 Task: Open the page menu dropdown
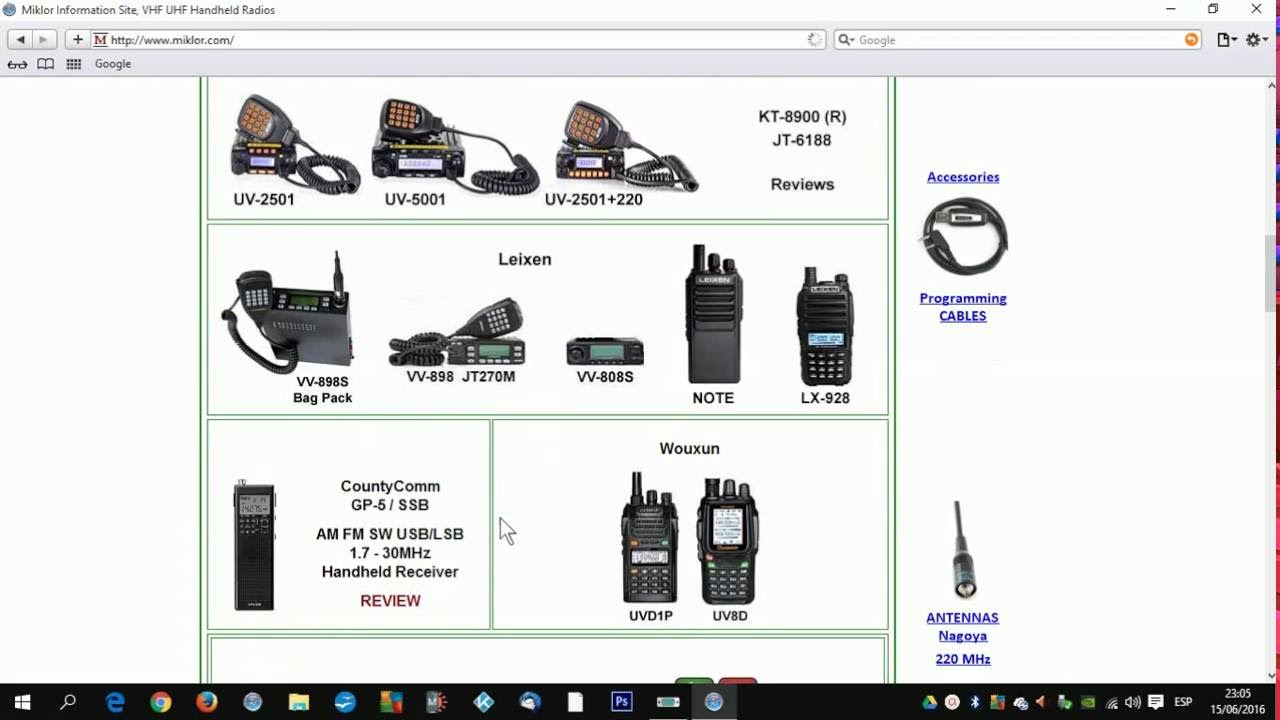1226,40
